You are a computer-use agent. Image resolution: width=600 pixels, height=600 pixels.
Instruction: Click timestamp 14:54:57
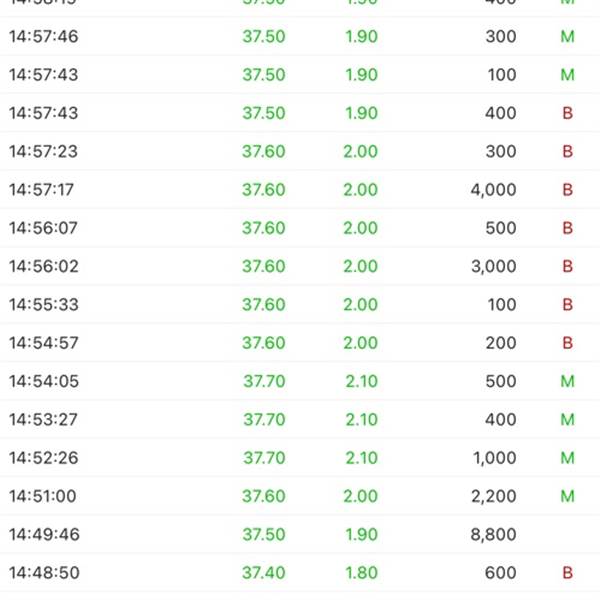44,343
